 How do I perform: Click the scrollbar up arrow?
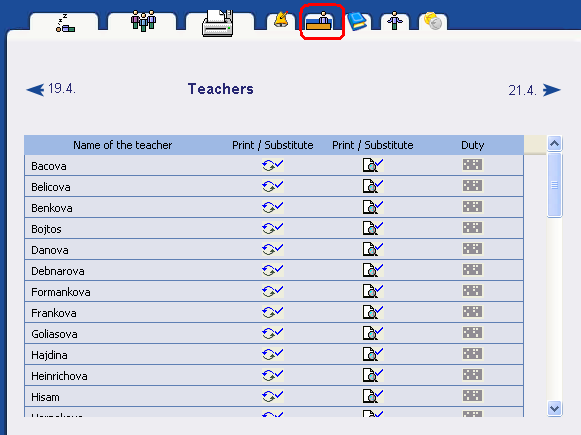pos(554,143)
